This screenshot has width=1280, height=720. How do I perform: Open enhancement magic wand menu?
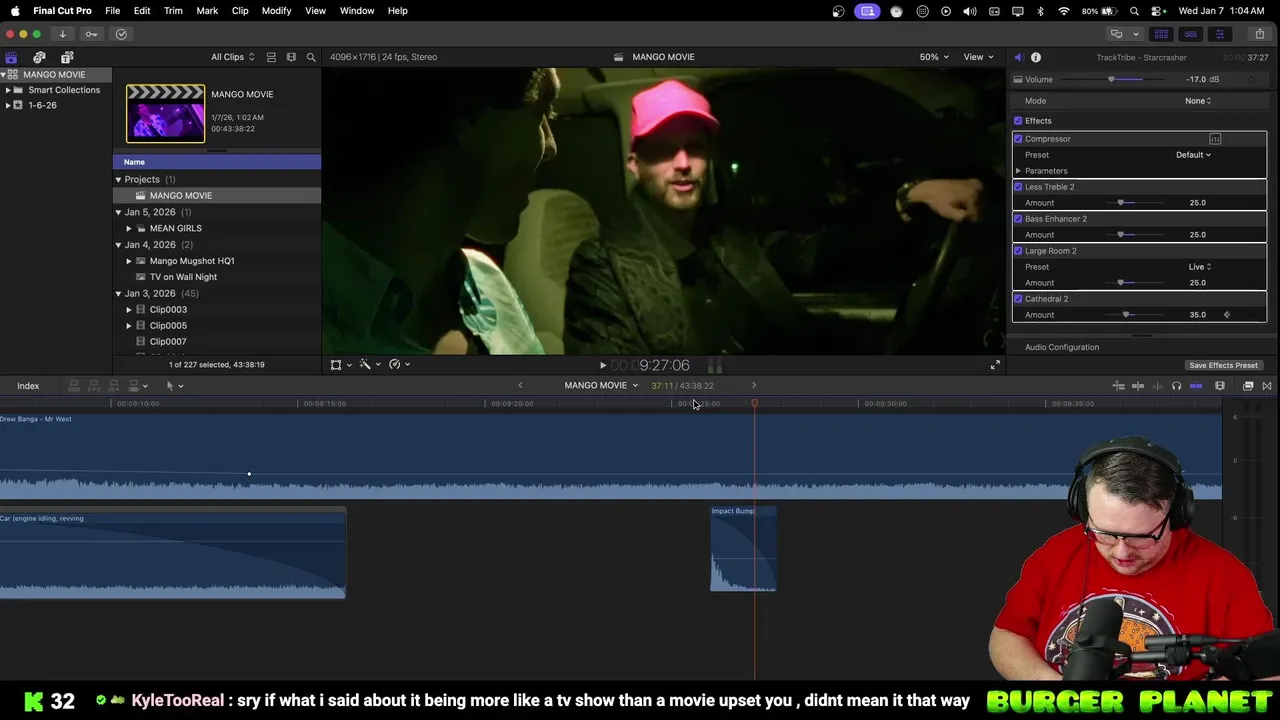click(x=369, y=365)
